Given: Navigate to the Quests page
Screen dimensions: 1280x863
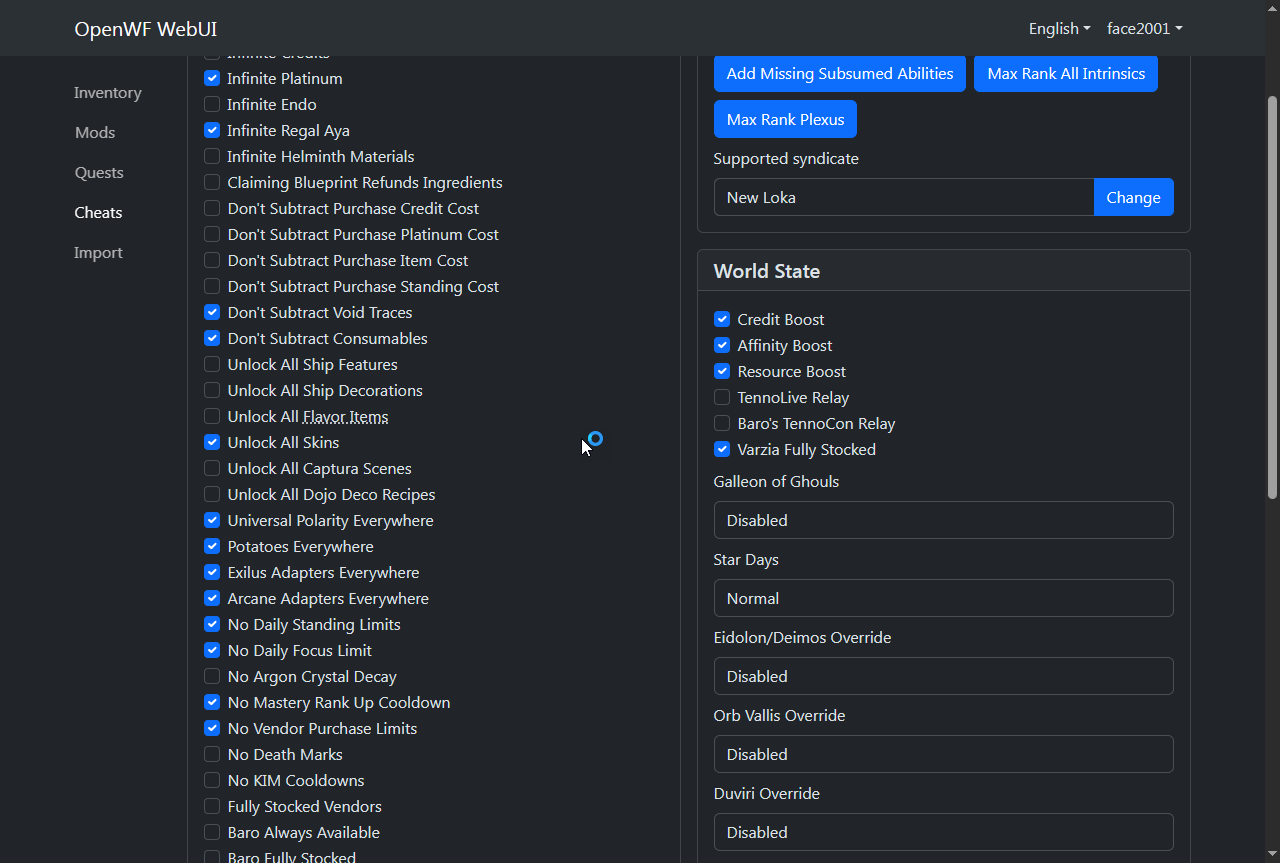Looking at the screenshot, I should coord(99,172).
